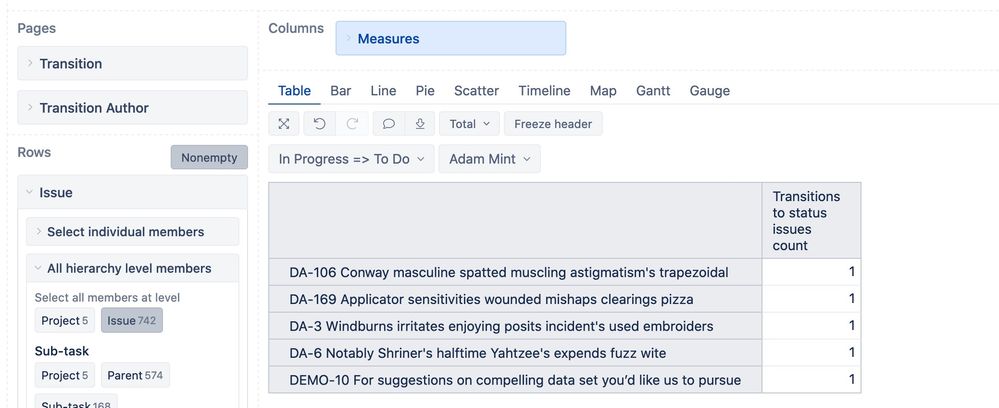Viewport: 999px width, 408px height.
Task: Switch to the Bar chart tab
Action: [341, 91]
